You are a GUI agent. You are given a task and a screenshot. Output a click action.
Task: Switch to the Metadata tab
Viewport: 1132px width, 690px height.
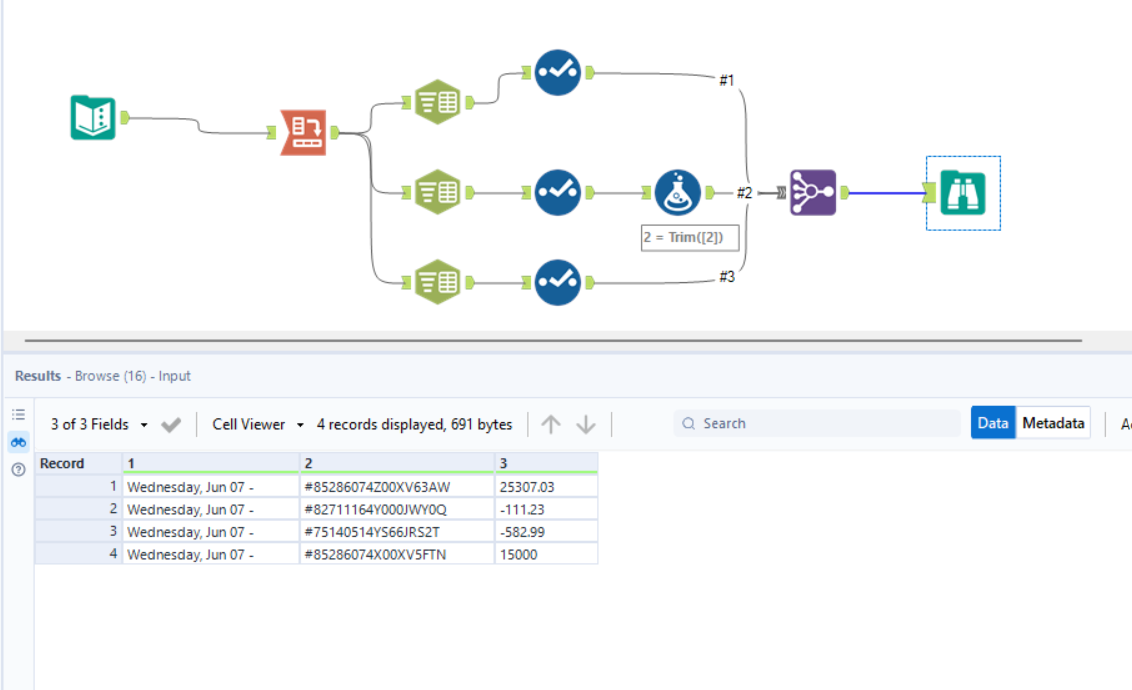tap(1053, 422)
